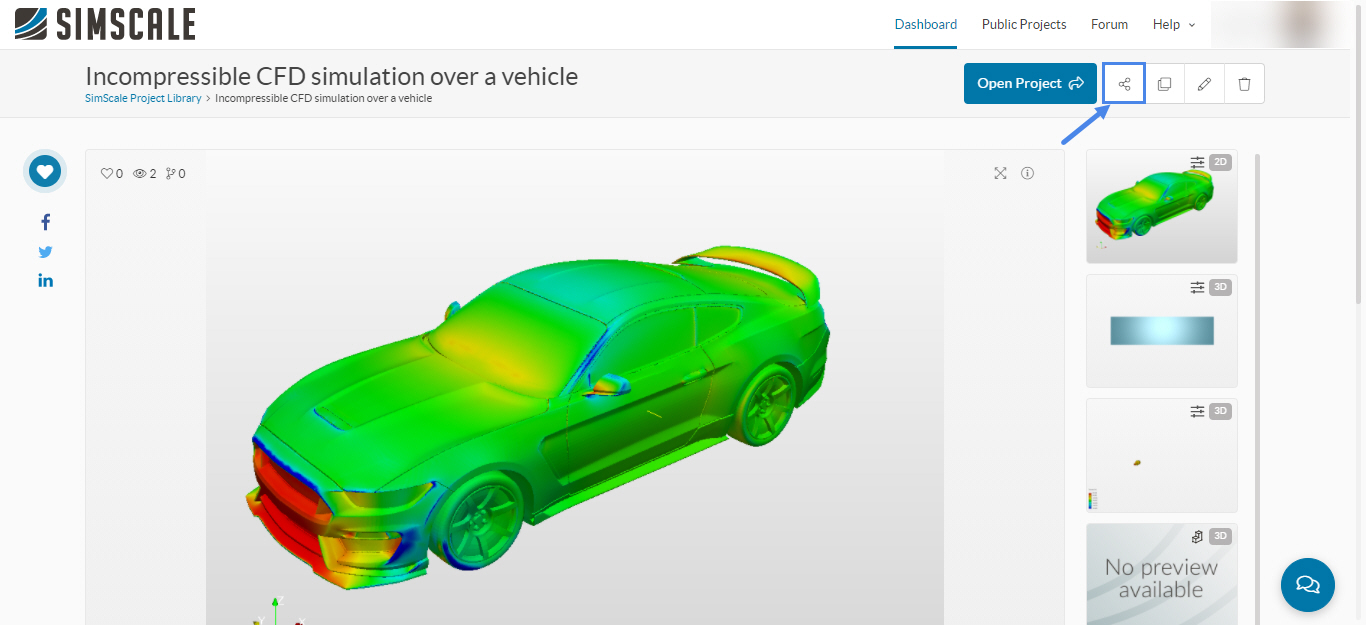Click the share project icon
This screenshot has height=625, width=1366.
click(x=1124, y=84)
